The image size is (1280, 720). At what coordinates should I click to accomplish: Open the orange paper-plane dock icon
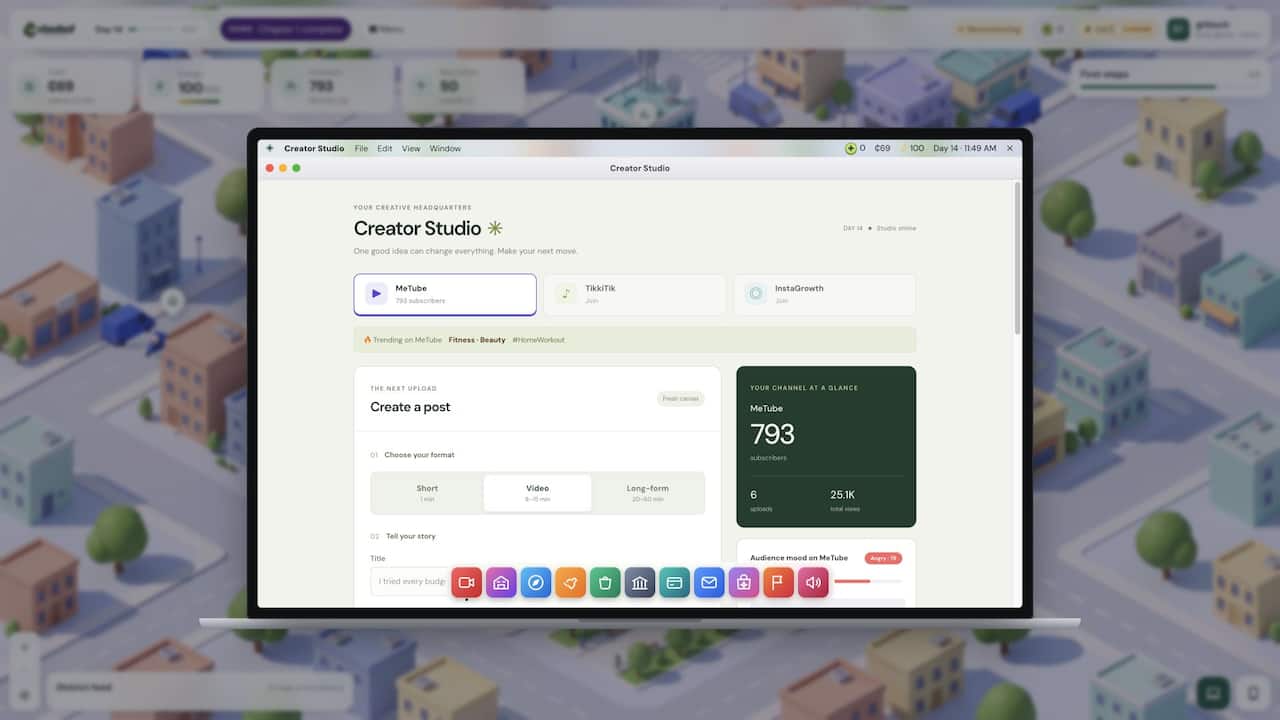571,582
